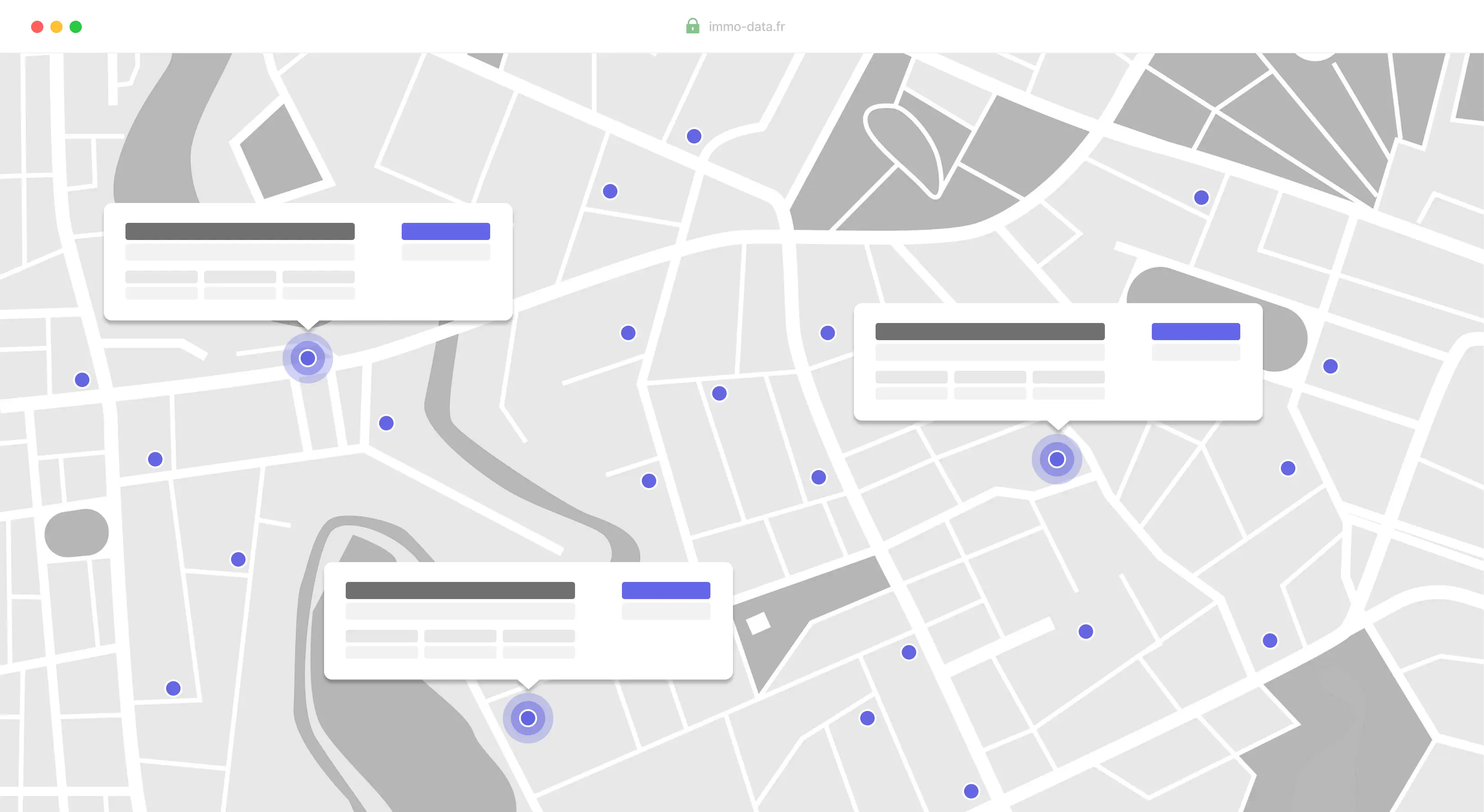1484x812 pixels.
Task: Select the highlighted marker under the bottom-center card
Action: pos(528,718)
